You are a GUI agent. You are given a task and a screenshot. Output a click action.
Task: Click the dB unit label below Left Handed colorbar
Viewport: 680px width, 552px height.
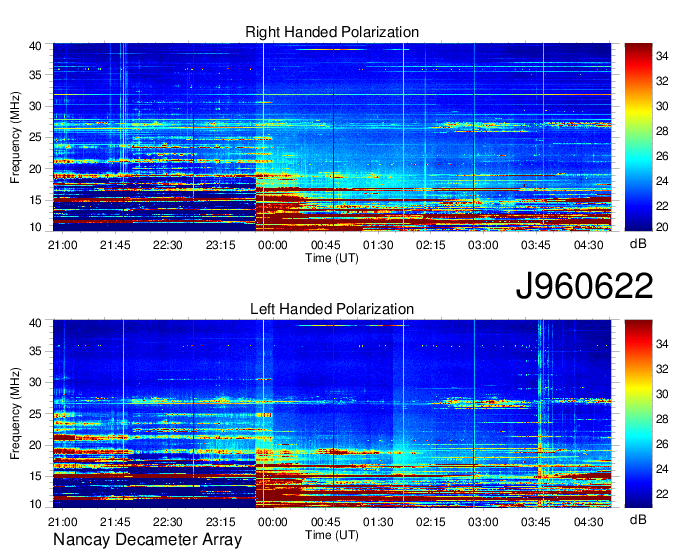(638, 519)
